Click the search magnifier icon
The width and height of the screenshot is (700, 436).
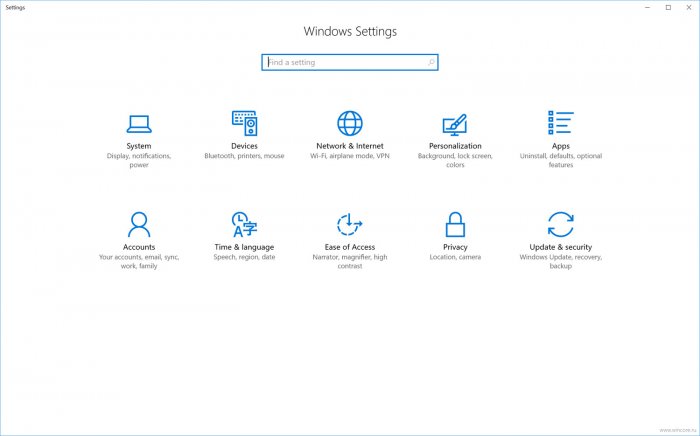tap(431, 62)
